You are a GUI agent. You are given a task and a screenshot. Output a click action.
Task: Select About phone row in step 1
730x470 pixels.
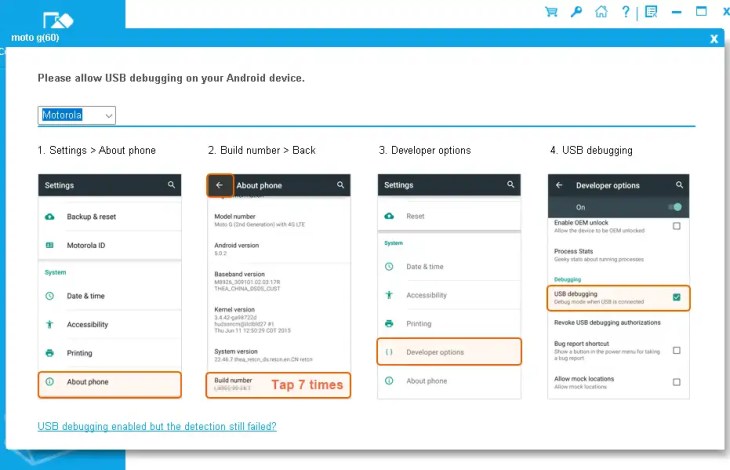110,384
